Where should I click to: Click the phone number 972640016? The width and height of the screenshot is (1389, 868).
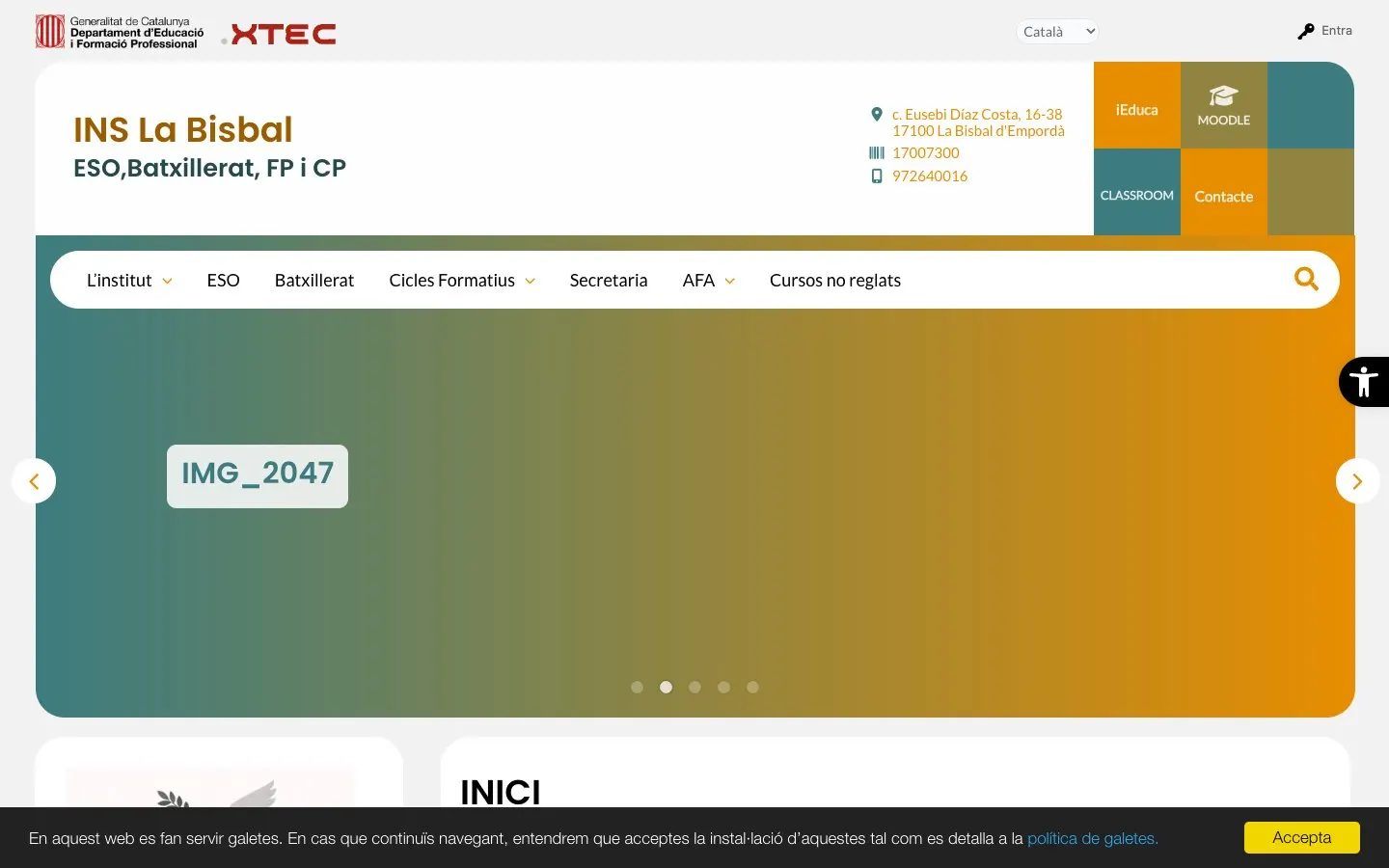pyautogui.click(x=930, y=176)
